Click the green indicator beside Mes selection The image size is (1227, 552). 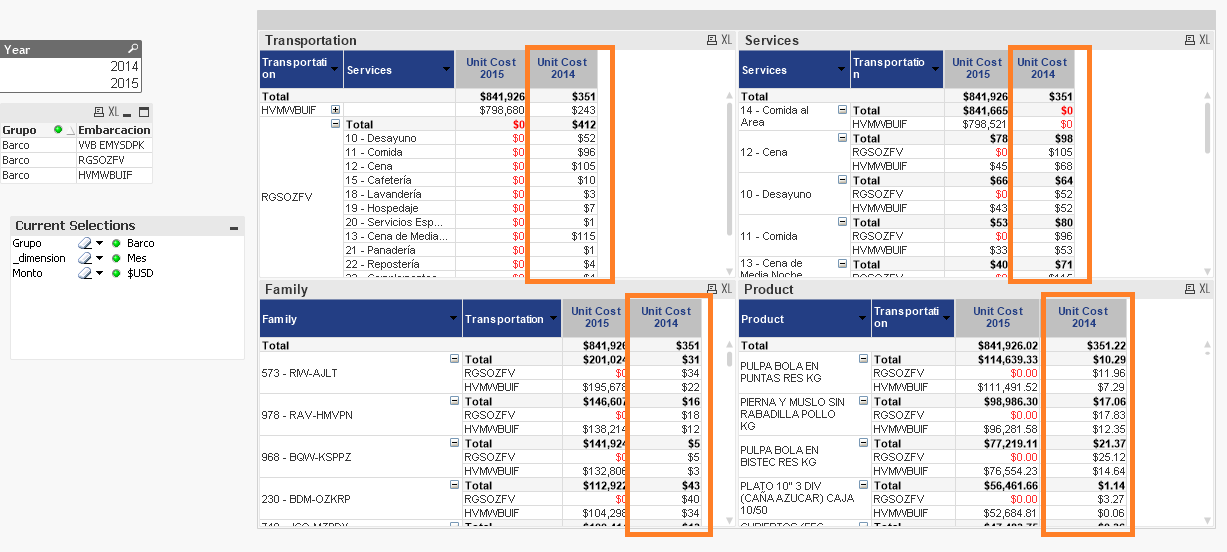coord(116,258)
